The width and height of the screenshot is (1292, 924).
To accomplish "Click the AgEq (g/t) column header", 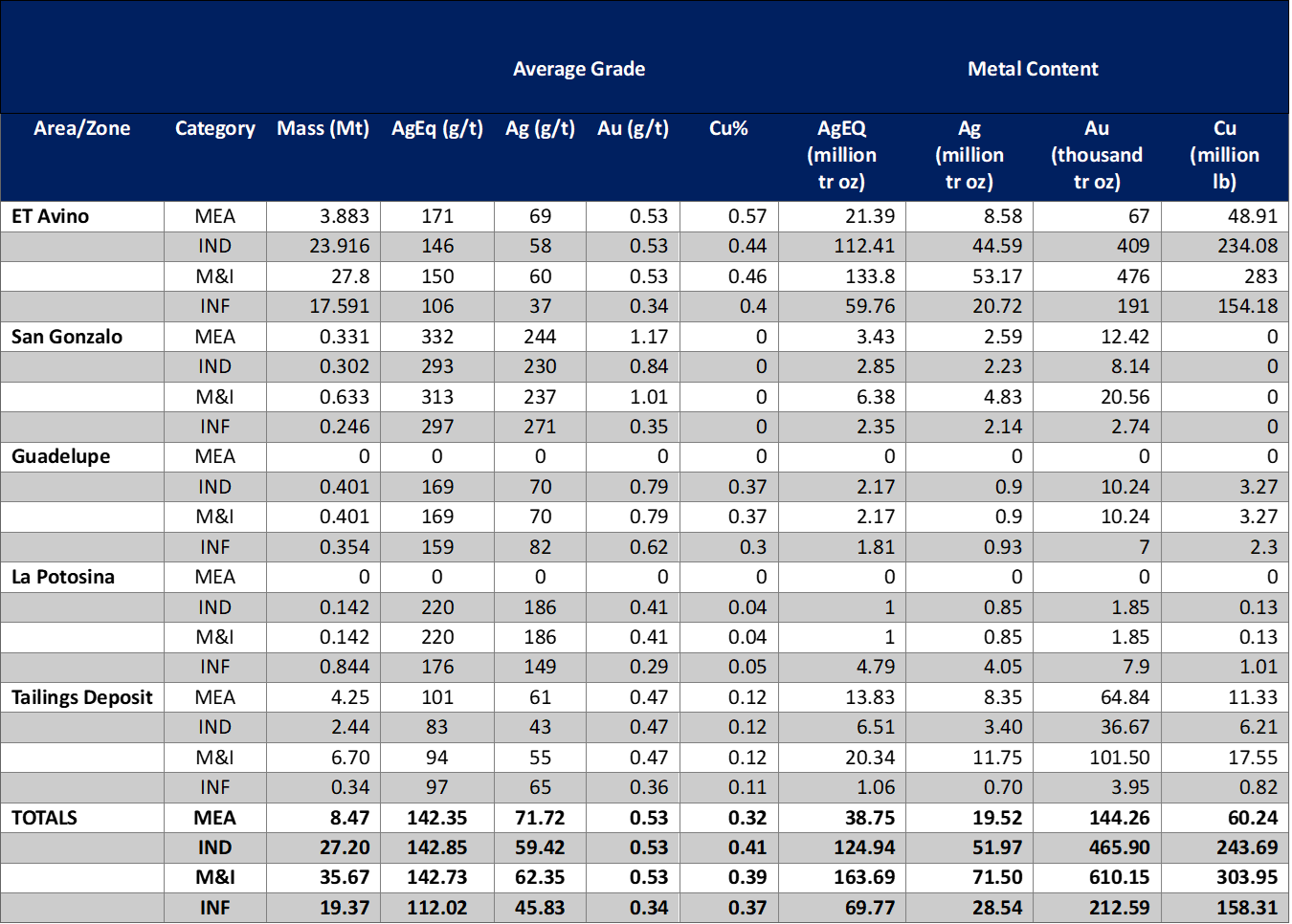I will [x=436, y=128].
